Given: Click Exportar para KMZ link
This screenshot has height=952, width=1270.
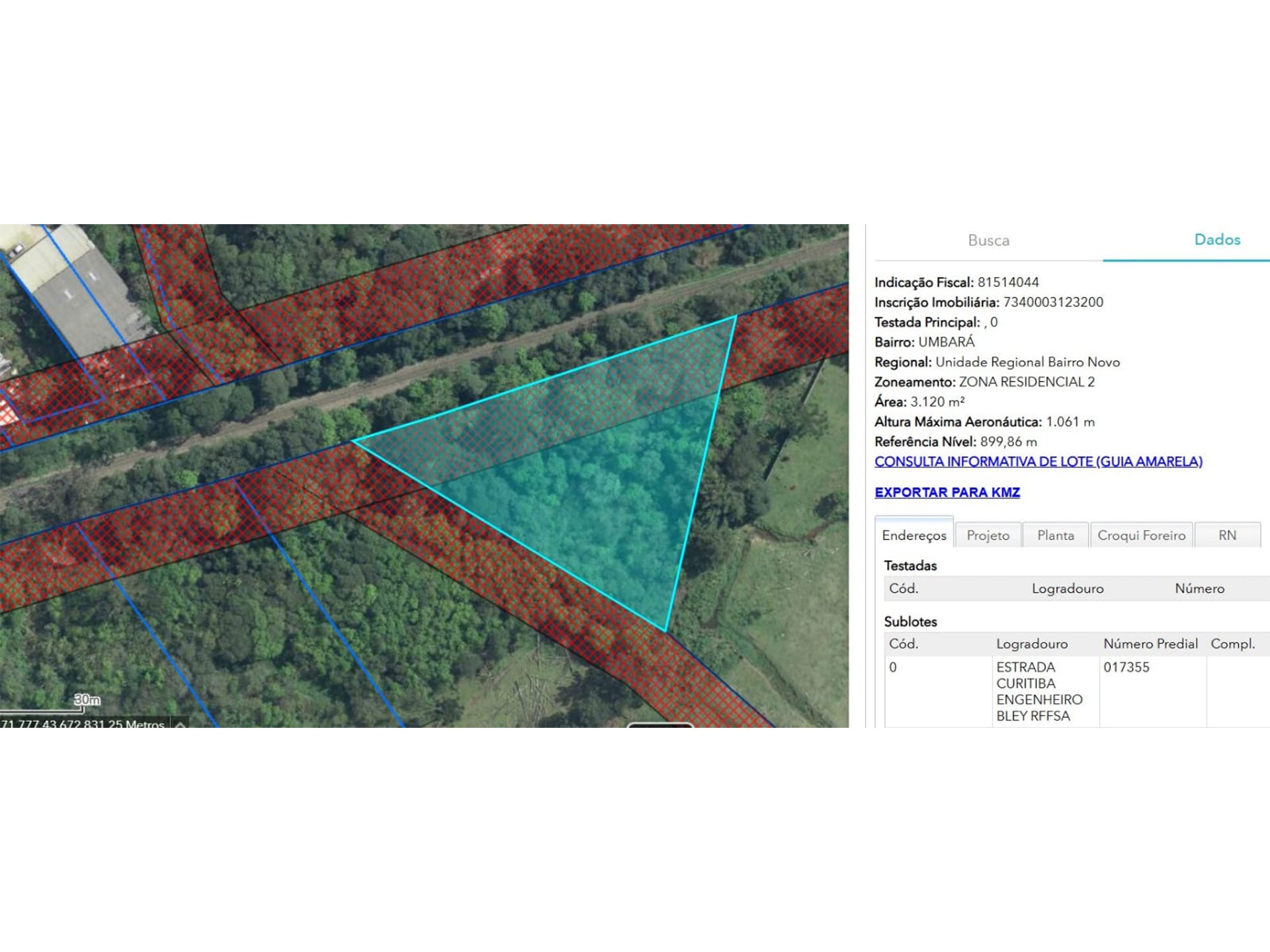Looking at the screenshot, I should [947, 492].
